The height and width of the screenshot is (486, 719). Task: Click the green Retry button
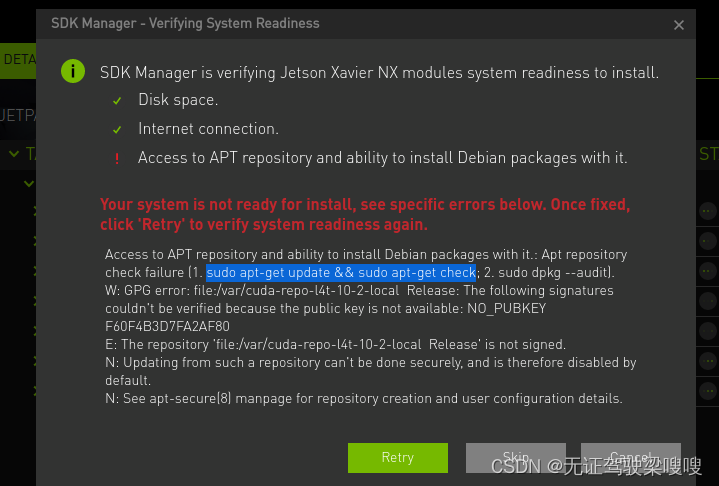click(398, 457)
